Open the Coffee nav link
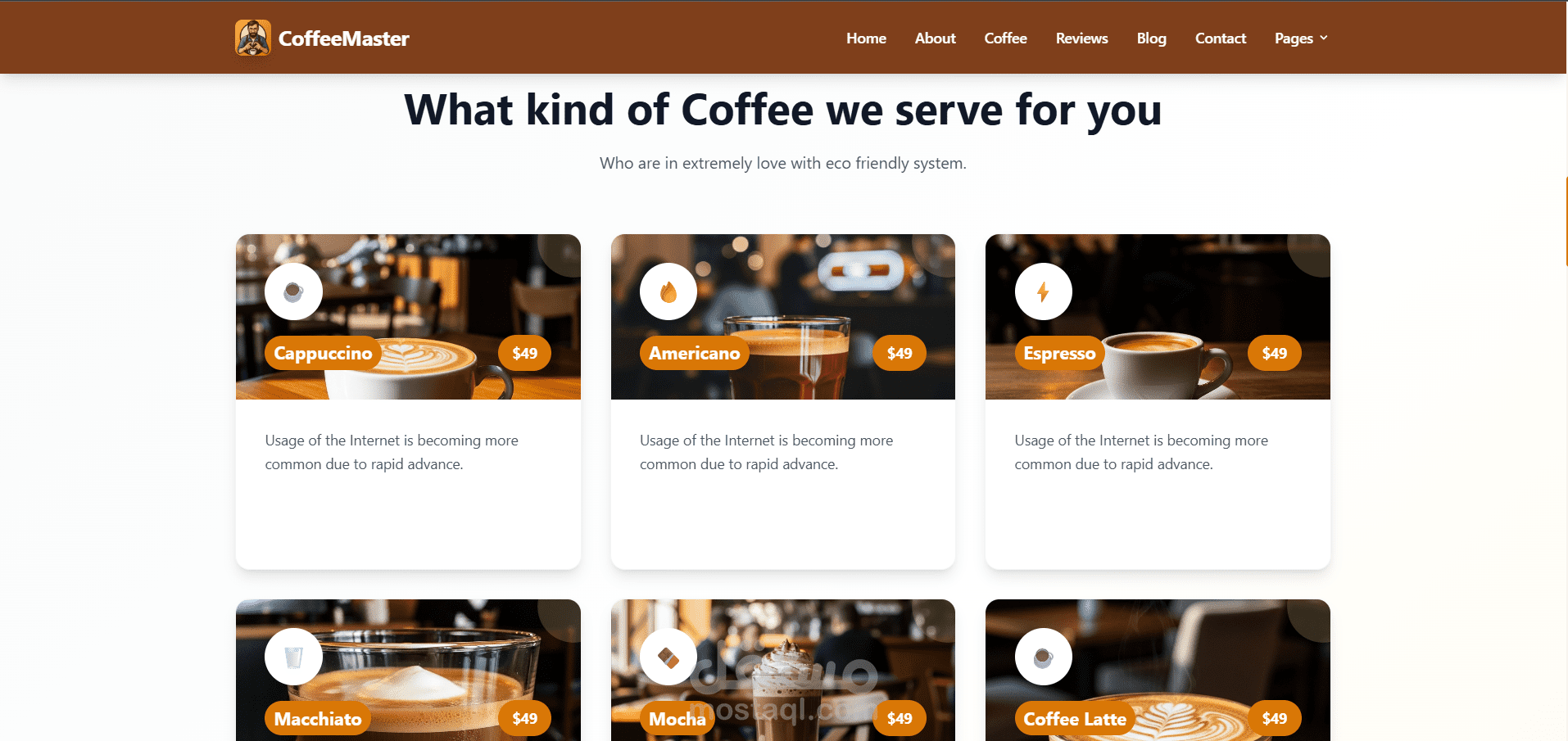Viewport: 1568px width, 741px height. pyautogui.click(x=1005, y=38)
